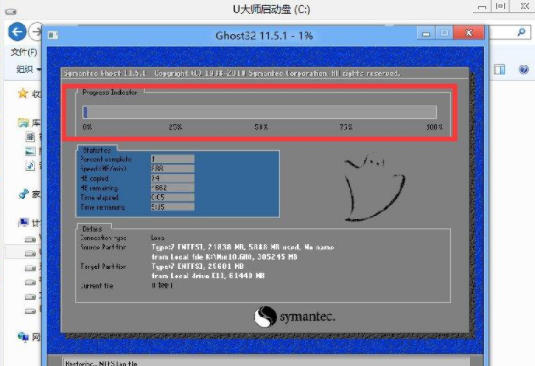Select the Favorites star in Explorer sidebar
Viewport: 535px width, 366px height.
coord(23,93)
